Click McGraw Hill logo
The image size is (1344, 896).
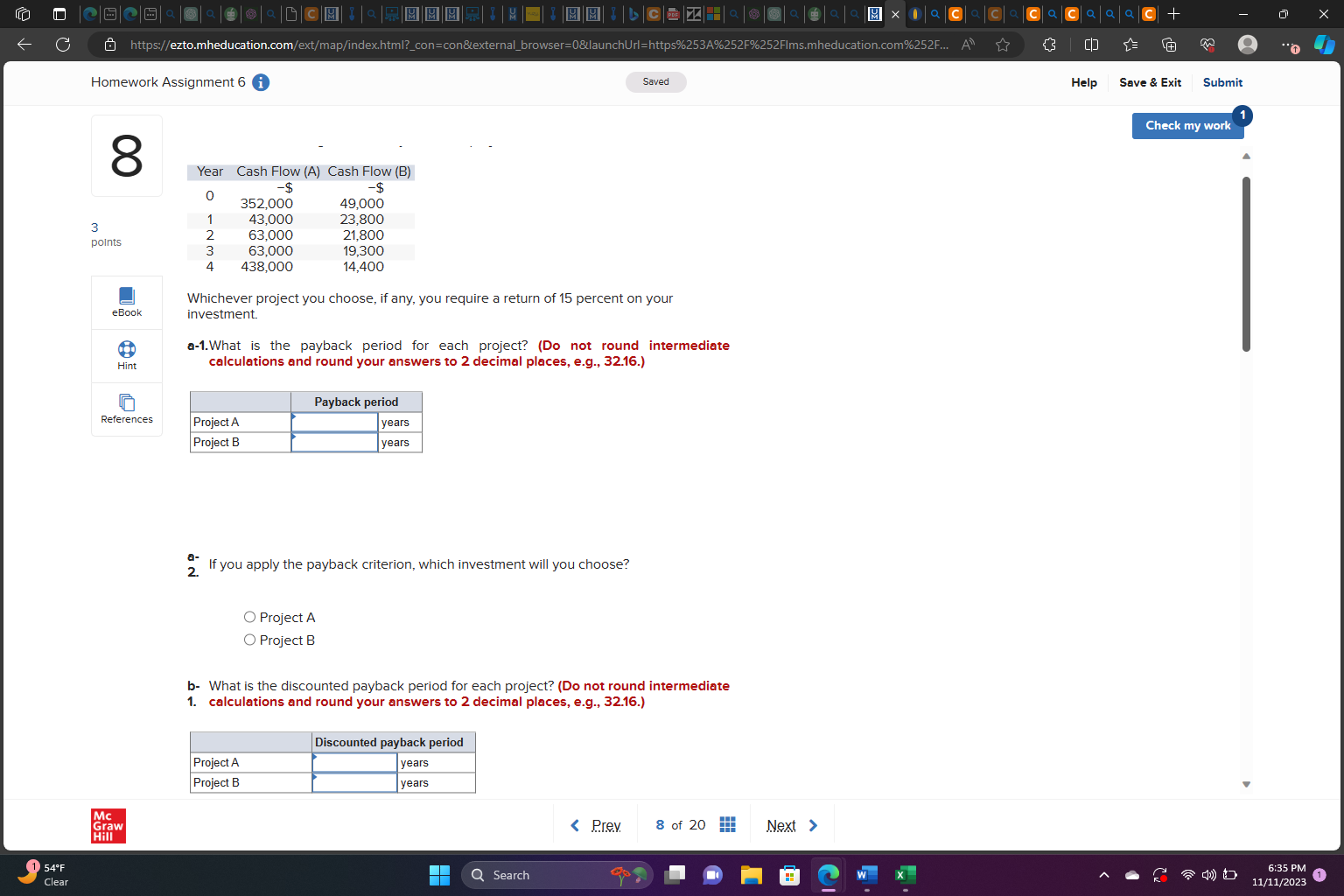[x=108, y=826]
